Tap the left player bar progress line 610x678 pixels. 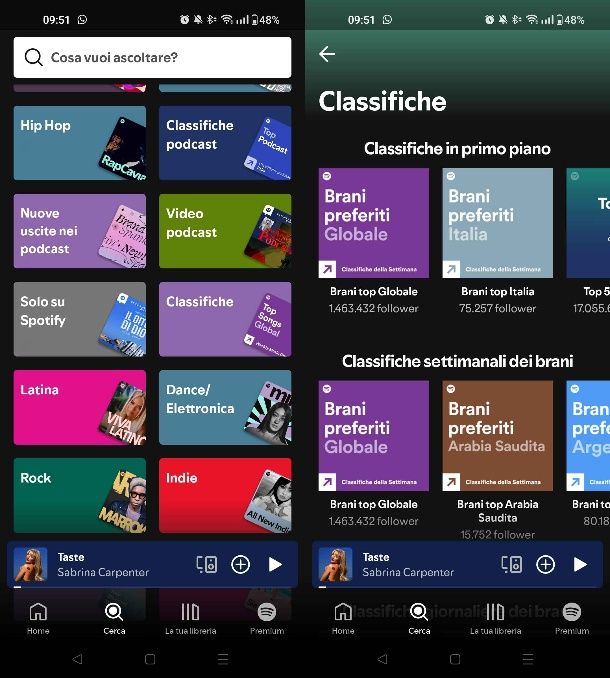[152, 587]
